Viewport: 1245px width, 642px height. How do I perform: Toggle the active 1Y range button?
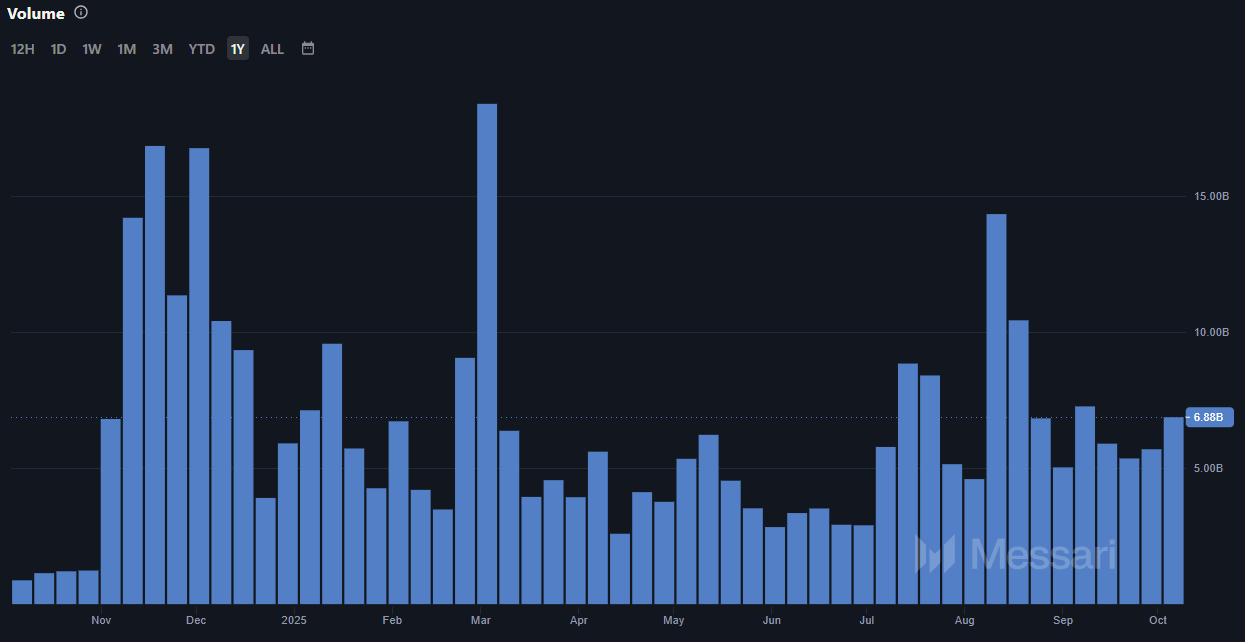(x=238, y=49)
